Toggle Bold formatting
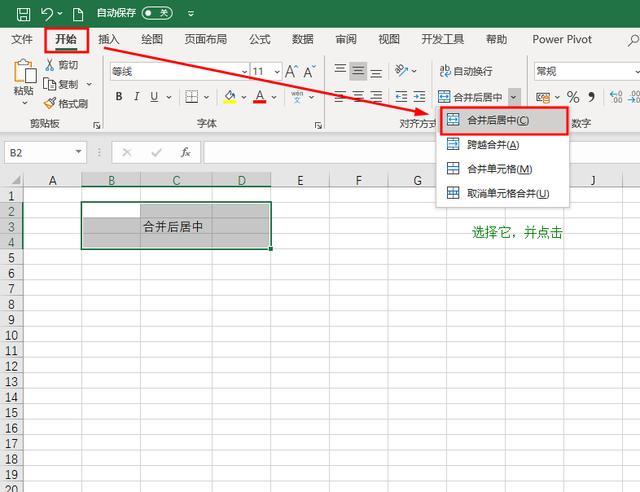This screenshot has width=640, height=492. coord(119,97)
